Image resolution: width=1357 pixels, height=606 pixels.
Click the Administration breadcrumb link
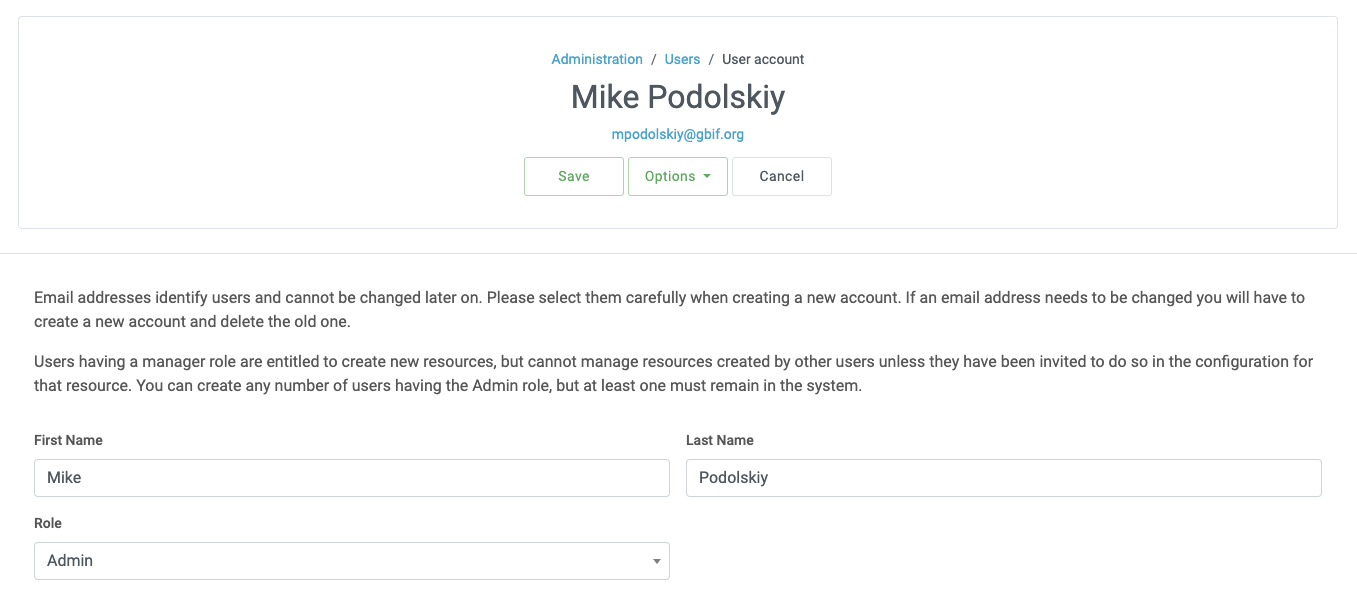click(x=597, y=59)
